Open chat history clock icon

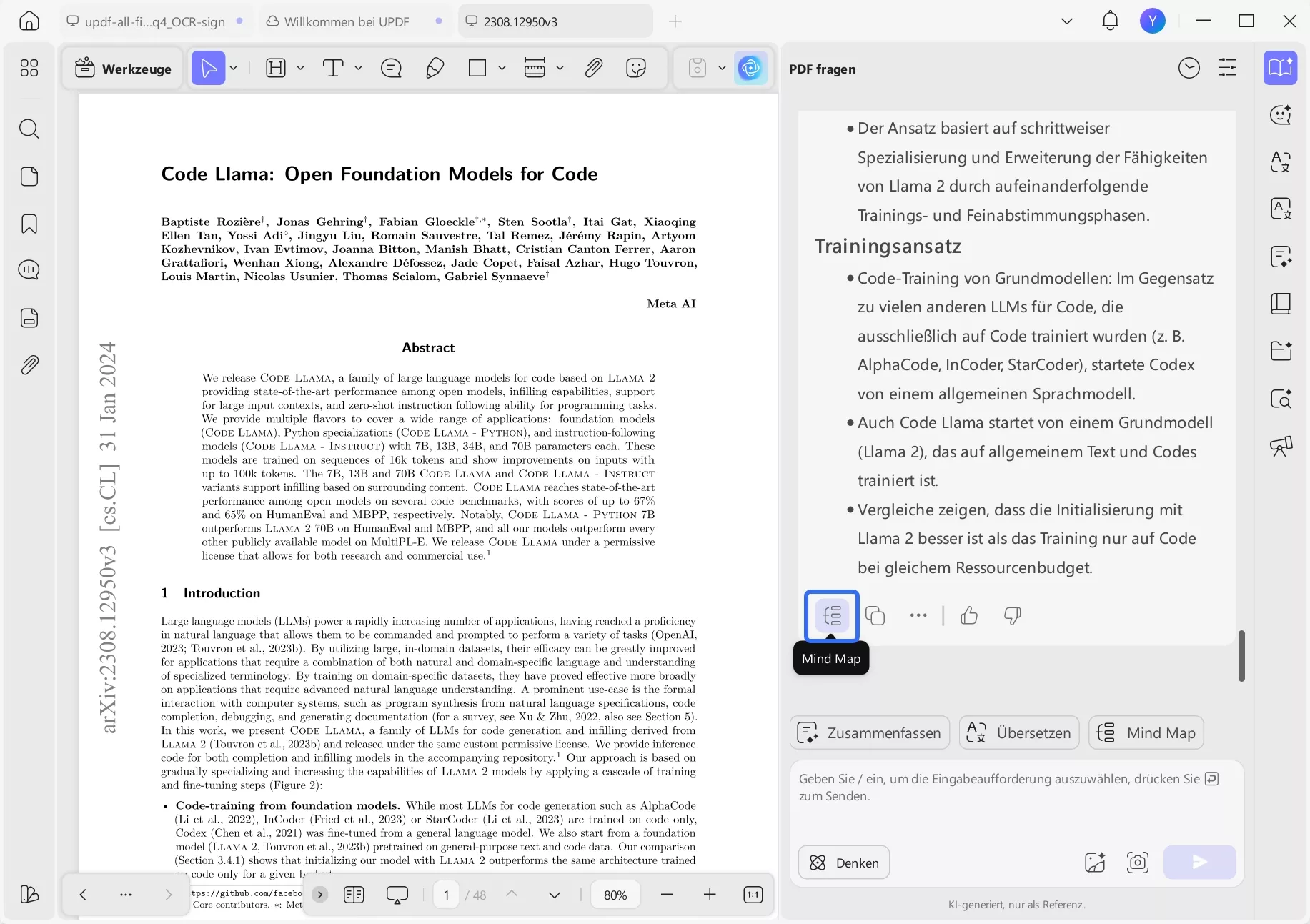click(x=1189, y=69)
